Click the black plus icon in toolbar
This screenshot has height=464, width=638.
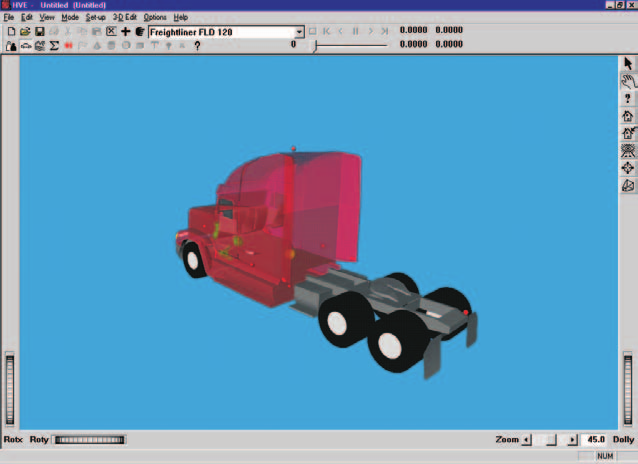pos(126,32)
